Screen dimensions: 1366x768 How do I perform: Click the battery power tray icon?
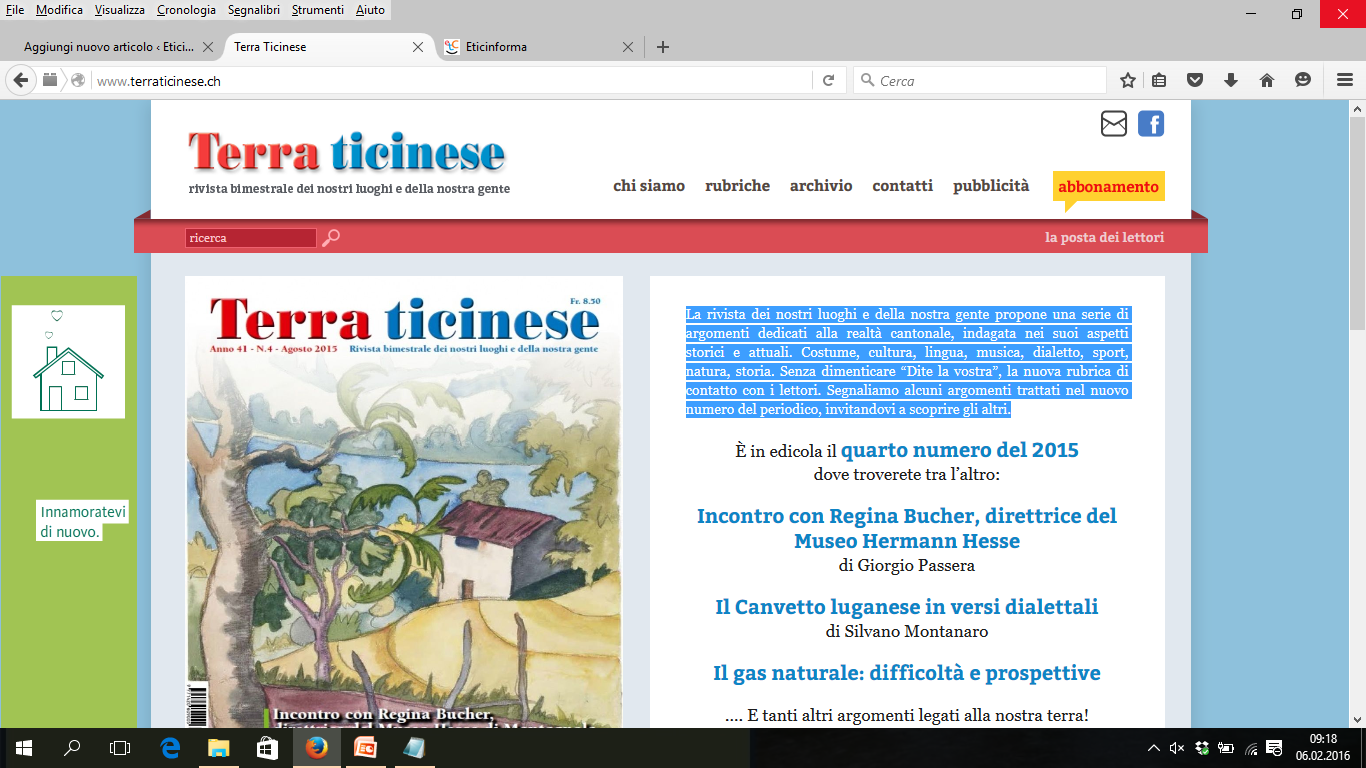point(1225,748)
